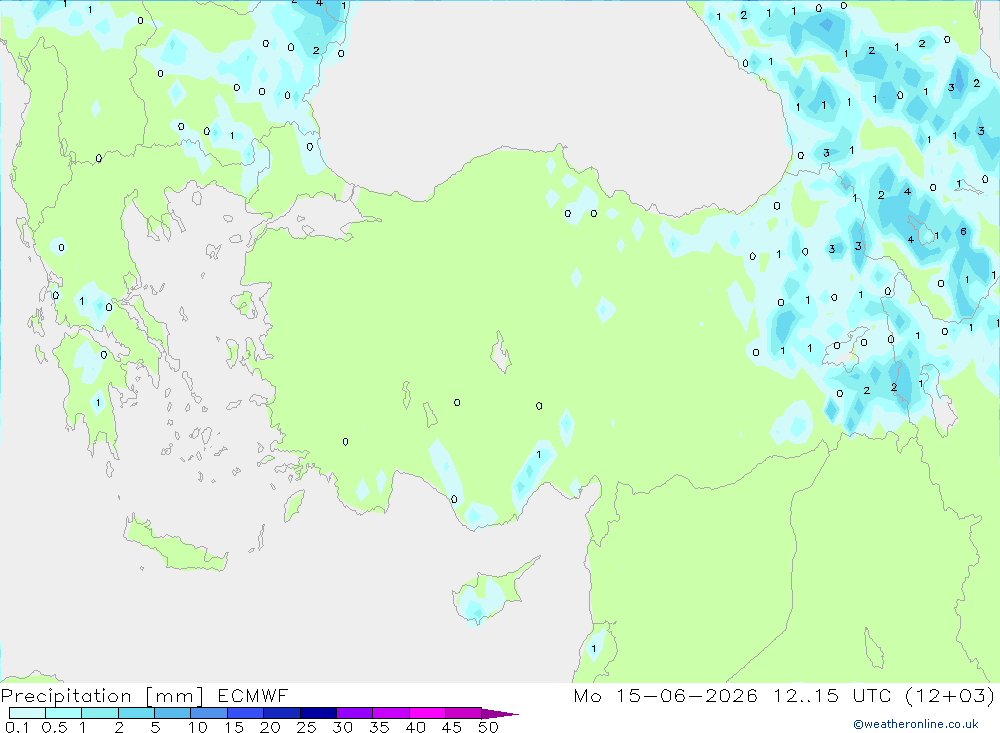Click the 30–35 mm legend color swatch
The image size is (1000, 733).
click(x=355, y=713)
